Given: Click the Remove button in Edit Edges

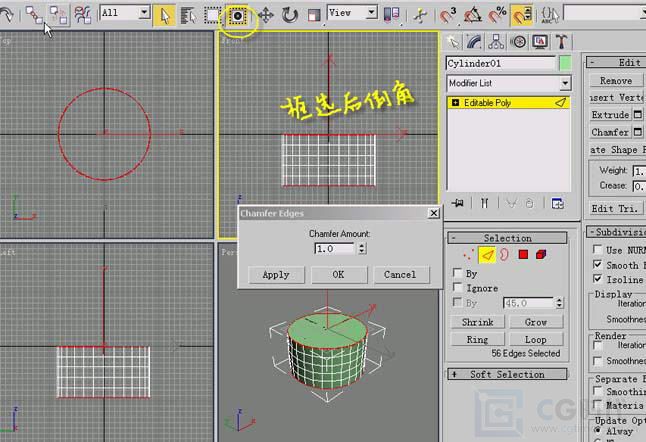Looking at the screenshot, I should click(x=616, y=80).
